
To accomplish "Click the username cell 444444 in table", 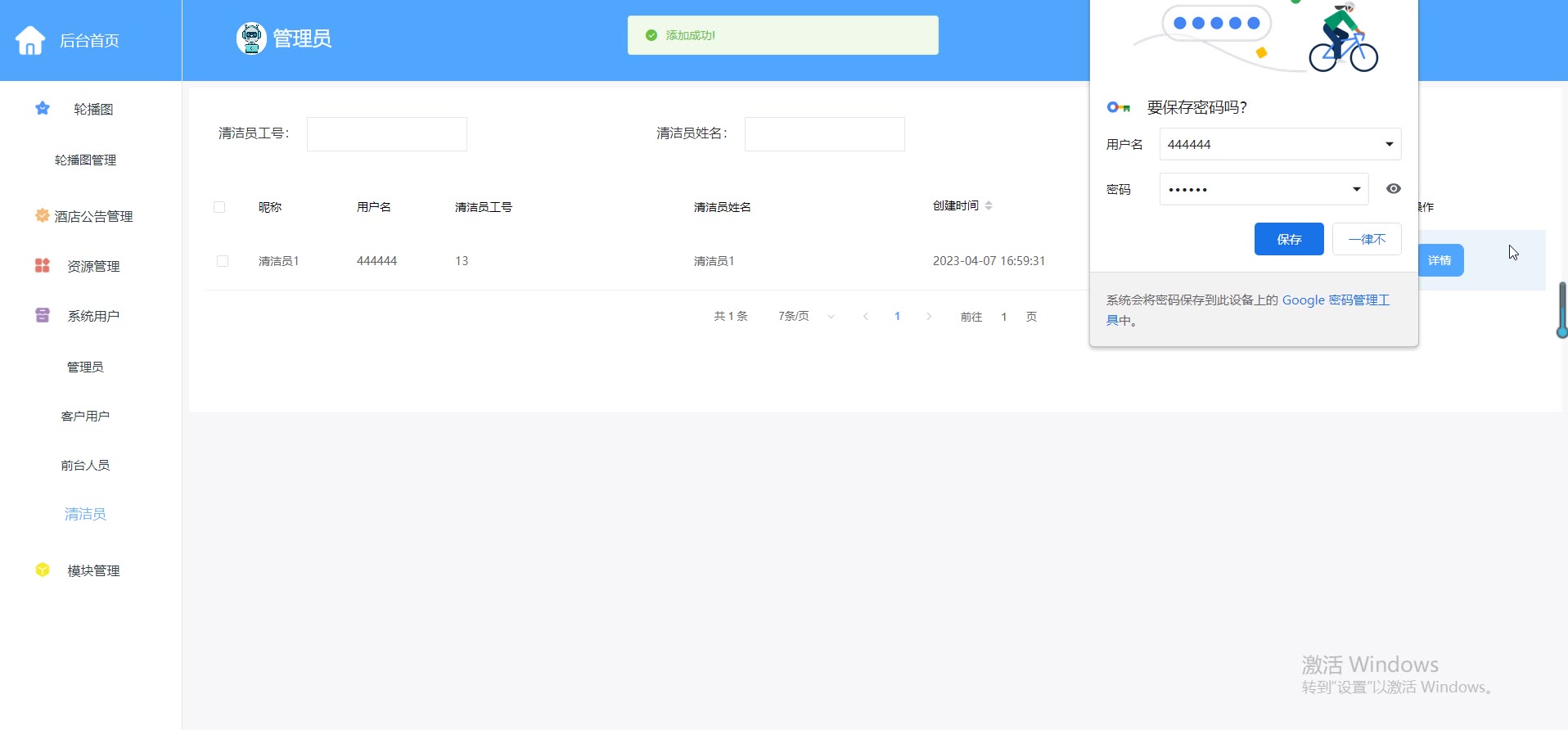I will 376,261.
